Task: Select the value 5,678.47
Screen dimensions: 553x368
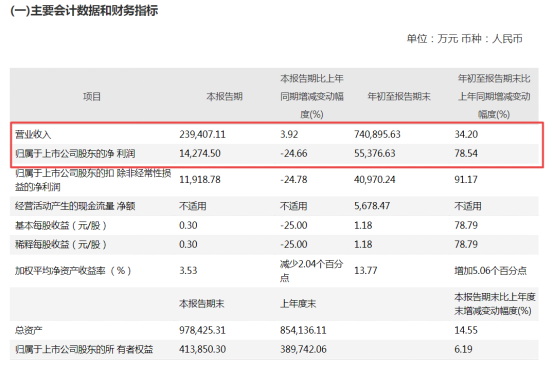Action: (x=372, y=206)
